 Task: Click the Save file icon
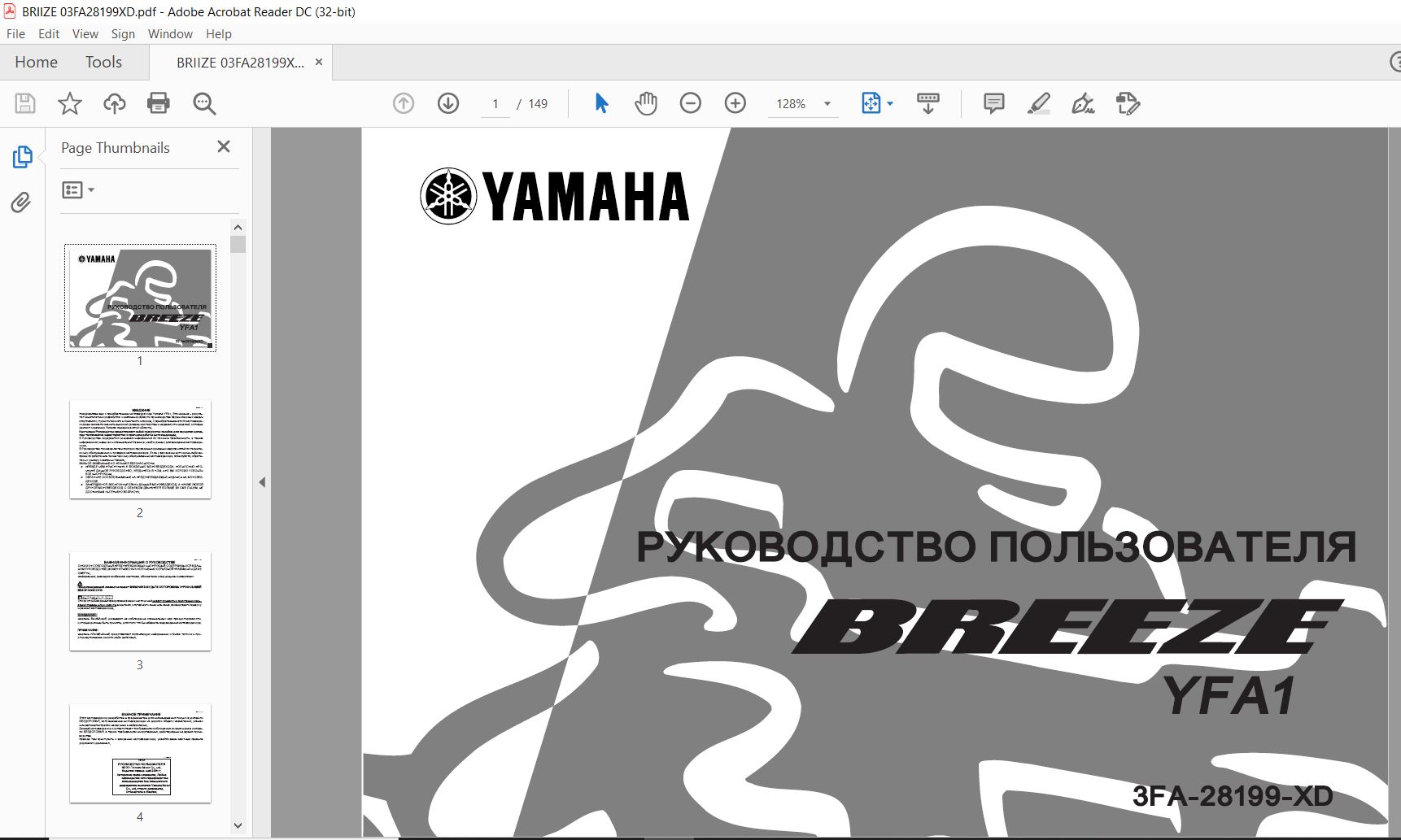pos(25,103)
